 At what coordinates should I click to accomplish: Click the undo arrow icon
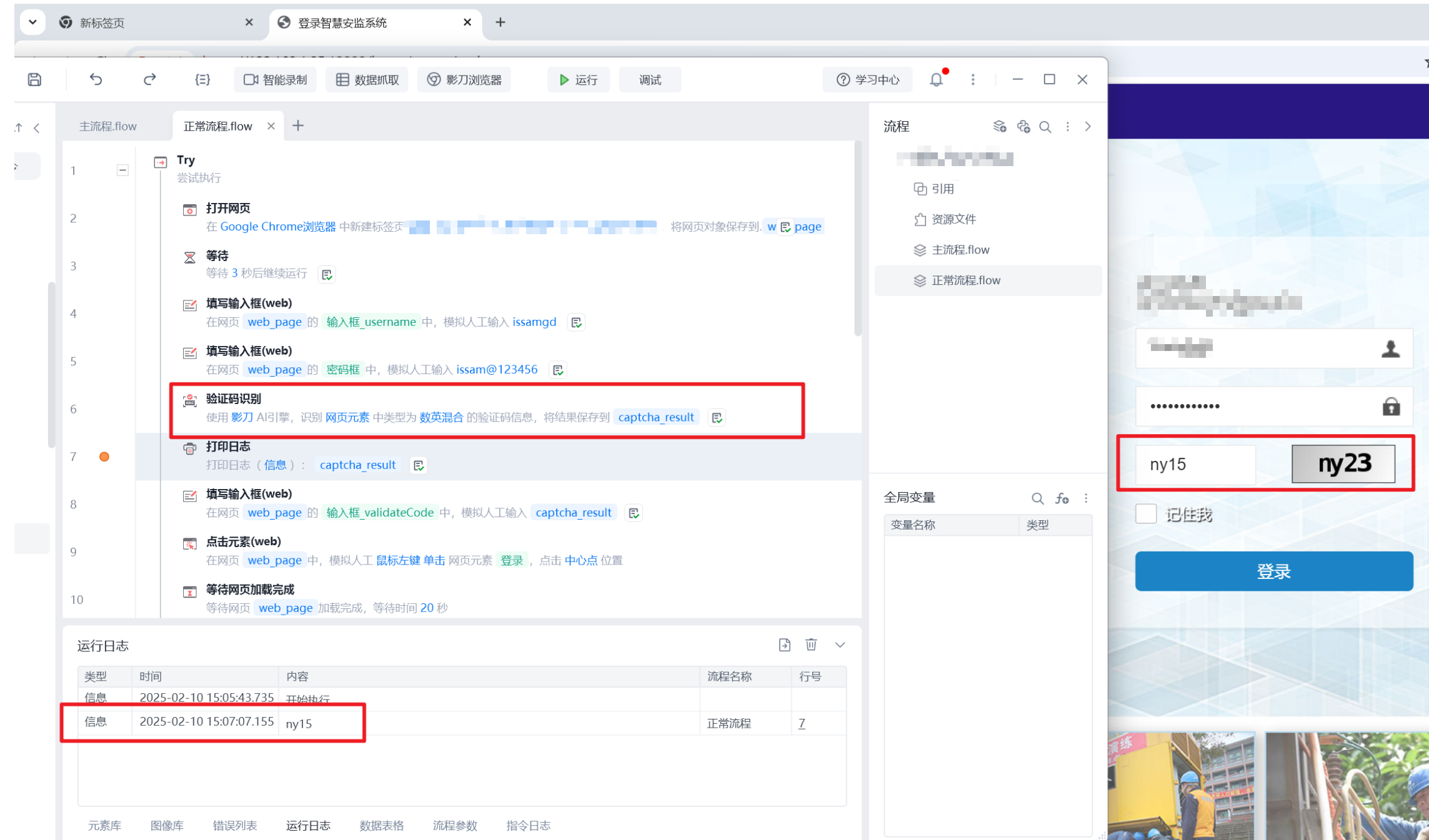(x=96, y=79)
